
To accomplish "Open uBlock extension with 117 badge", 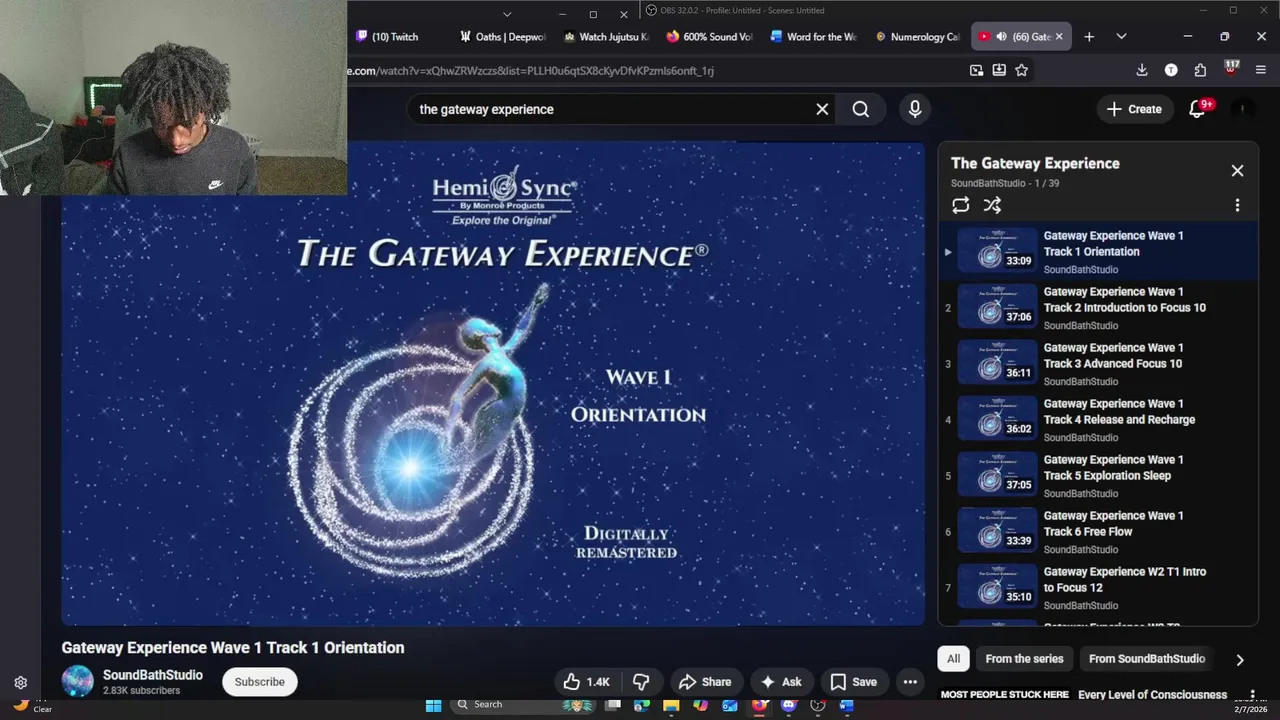I will point(1231,69).
